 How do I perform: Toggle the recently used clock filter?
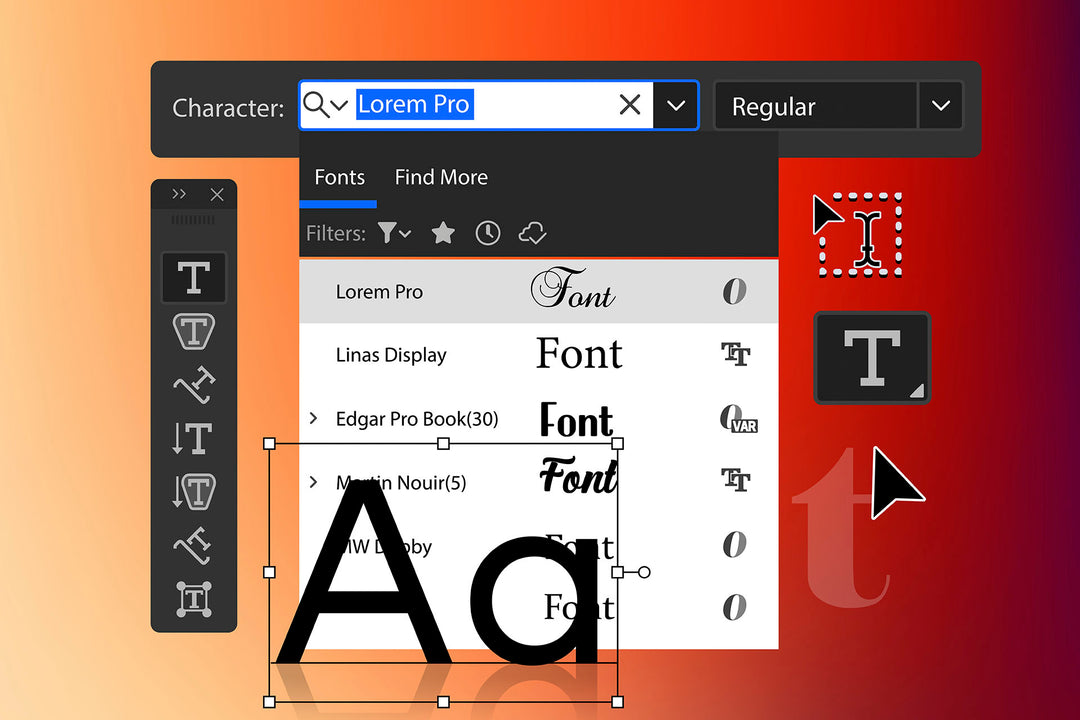click(487, 233)
